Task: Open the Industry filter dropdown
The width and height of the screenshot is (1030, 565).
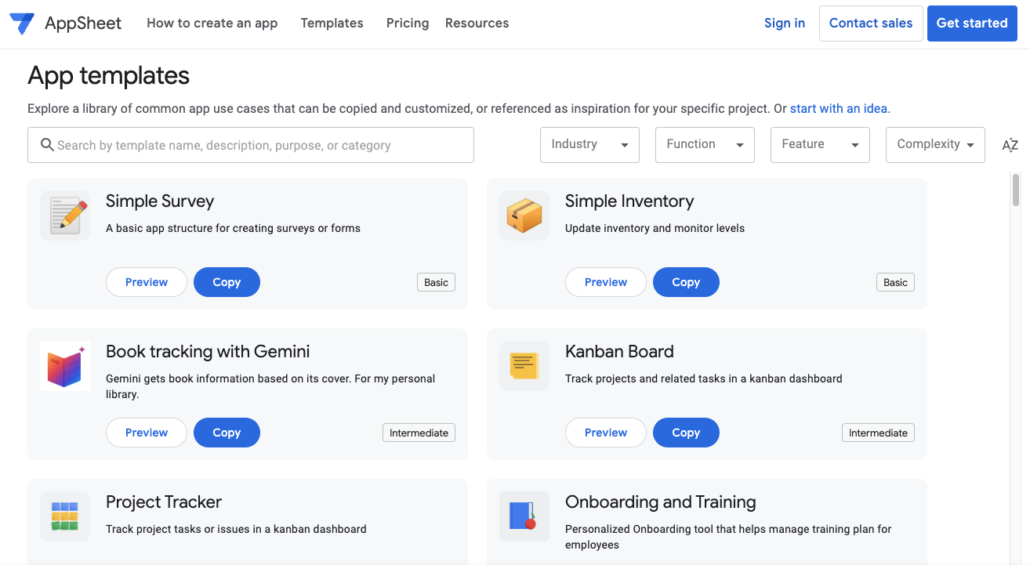Action: pyautogui.click(x=590, y=145)
